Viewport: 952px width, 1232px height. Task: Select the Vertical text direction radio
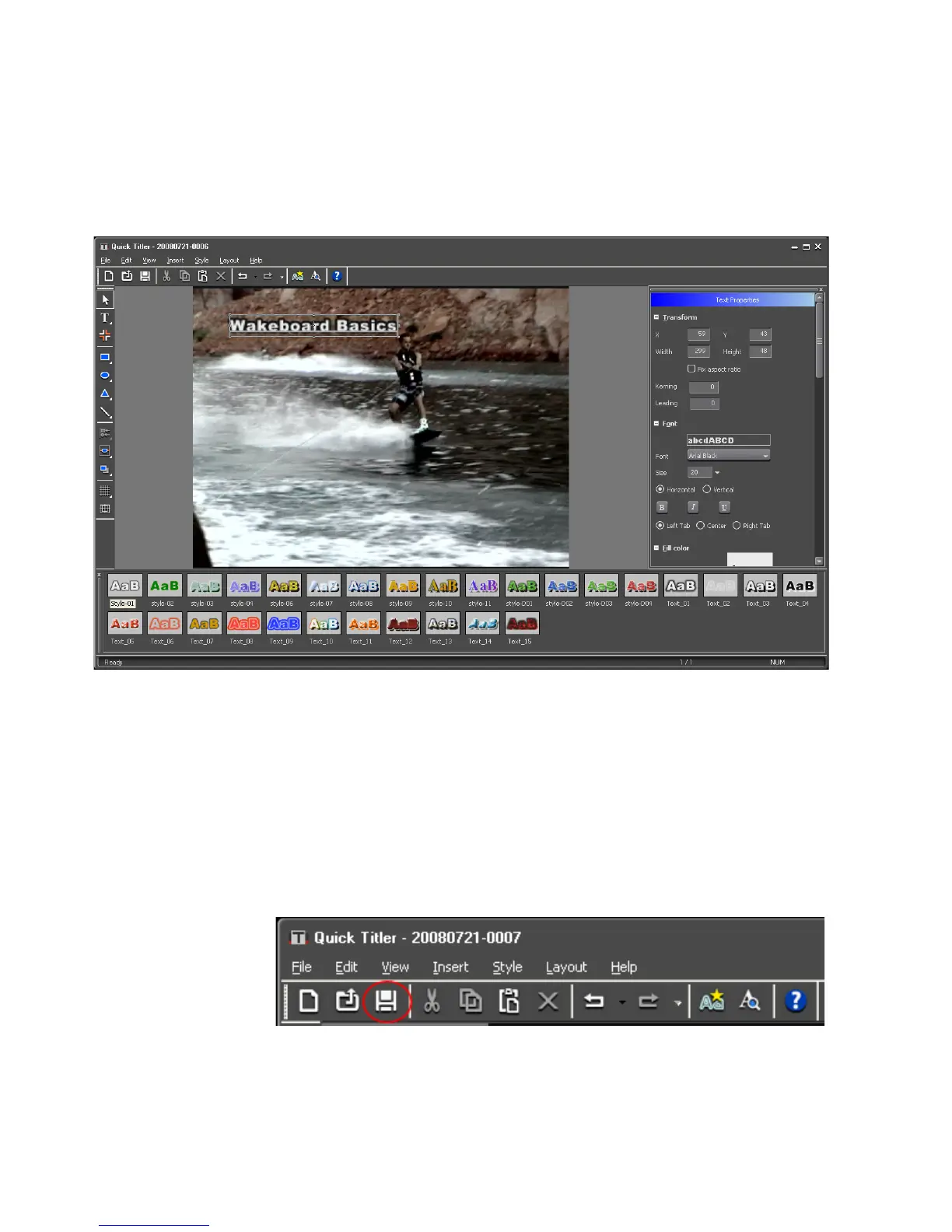(x=706, y=489)
